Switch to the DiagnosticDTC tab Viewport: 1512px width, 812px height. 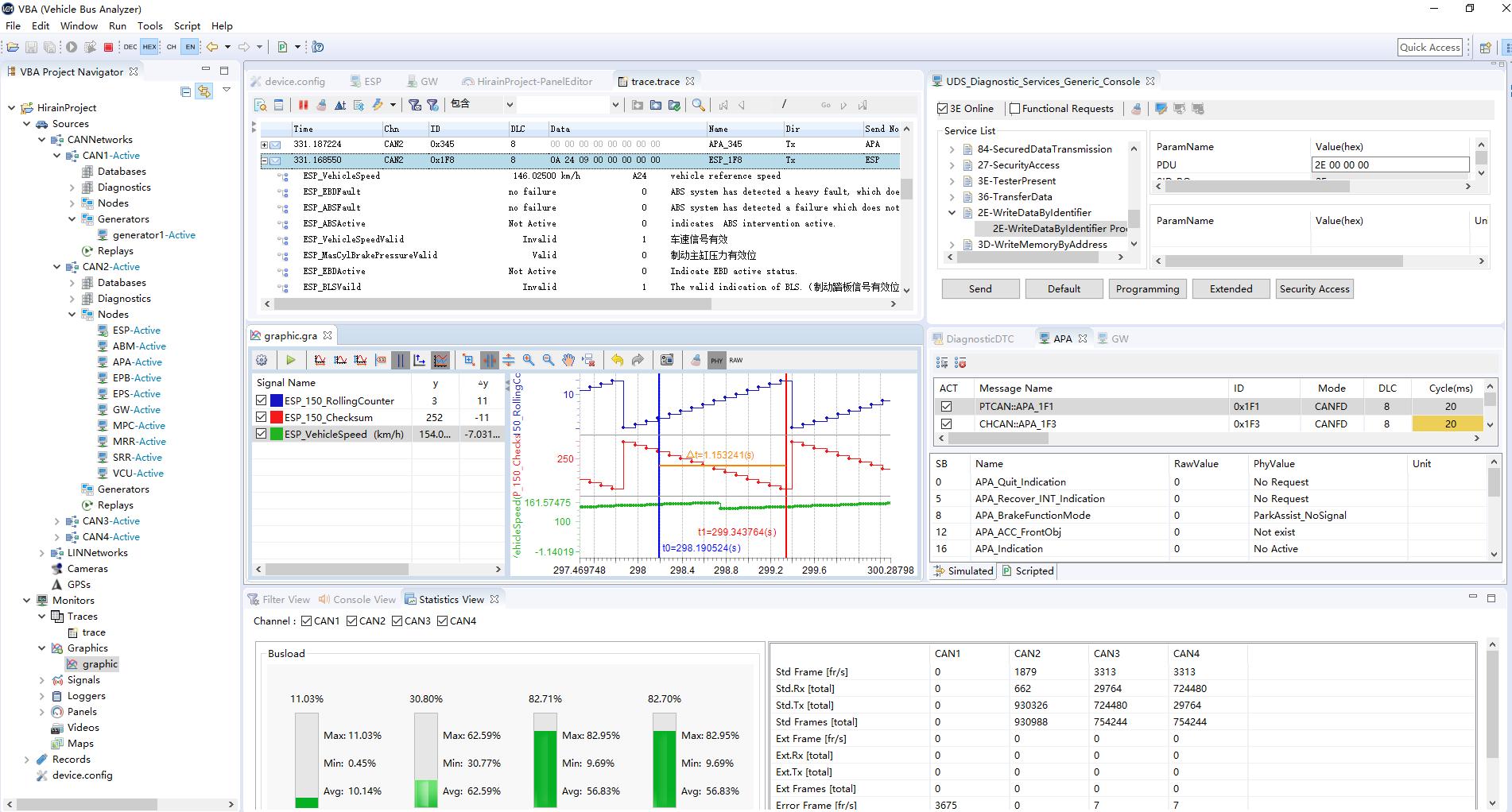tap(973, 339)
